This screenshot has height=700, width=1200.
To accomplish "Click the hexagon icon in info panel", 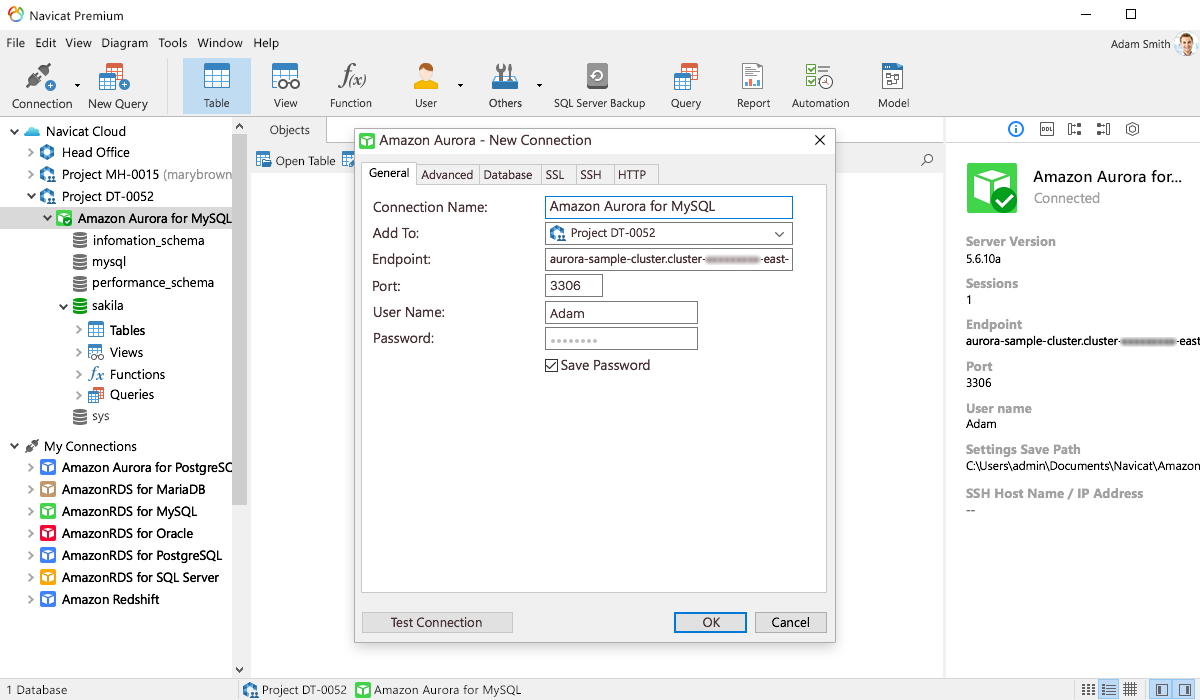I will (1132, 129).
